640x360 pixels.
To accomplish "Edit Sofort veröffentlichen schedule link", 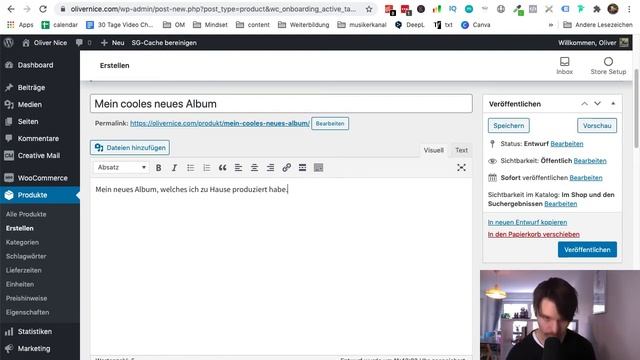I will pos(586,178).
